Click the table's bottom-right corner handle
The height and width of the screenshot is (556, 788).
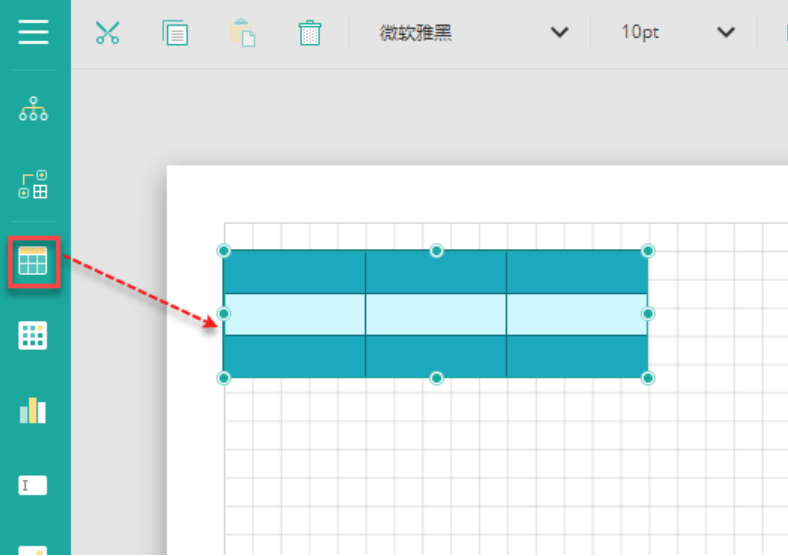pos(648,378)
